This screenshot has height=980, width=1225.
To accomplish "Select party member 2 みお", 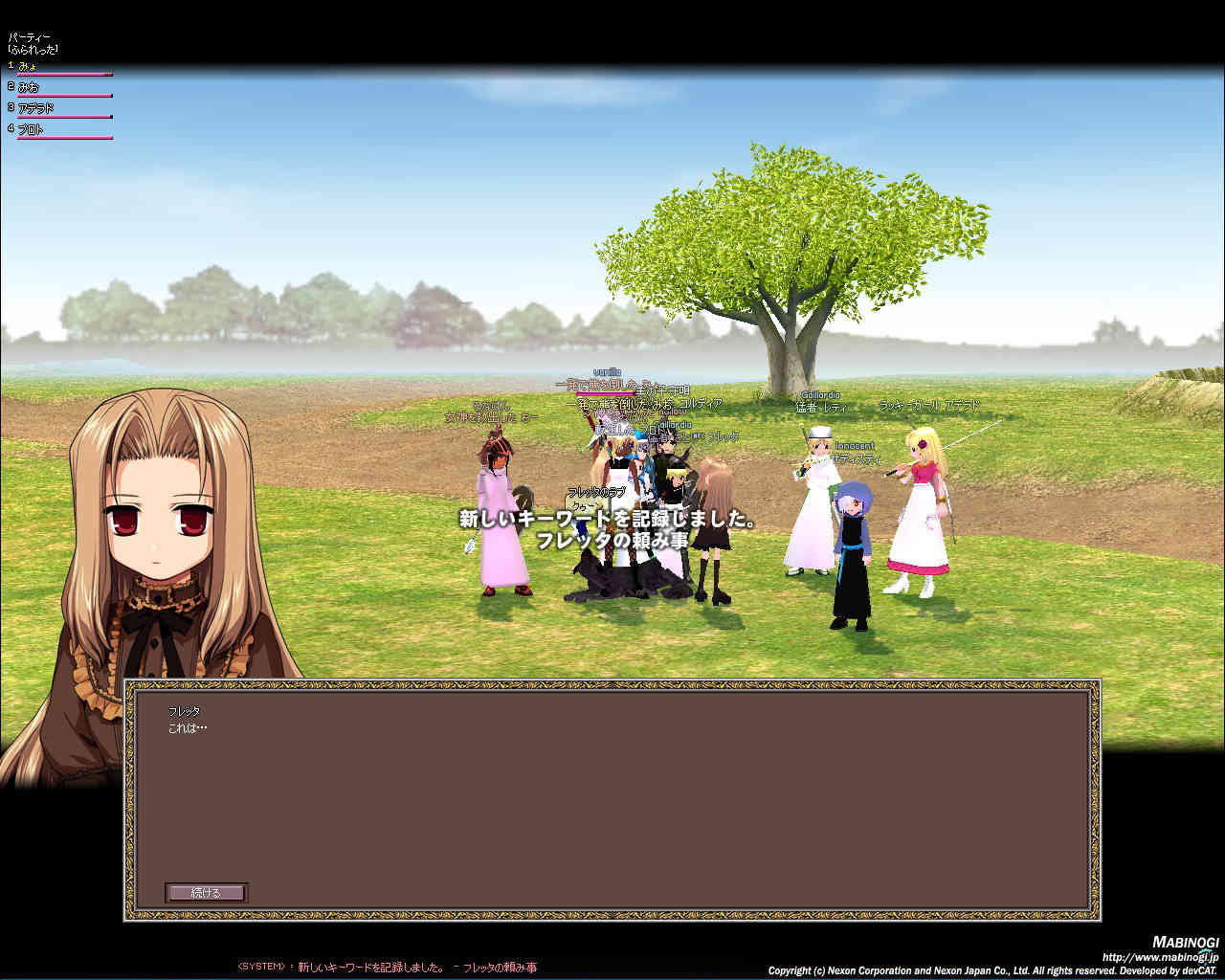I will click(28, 87).
